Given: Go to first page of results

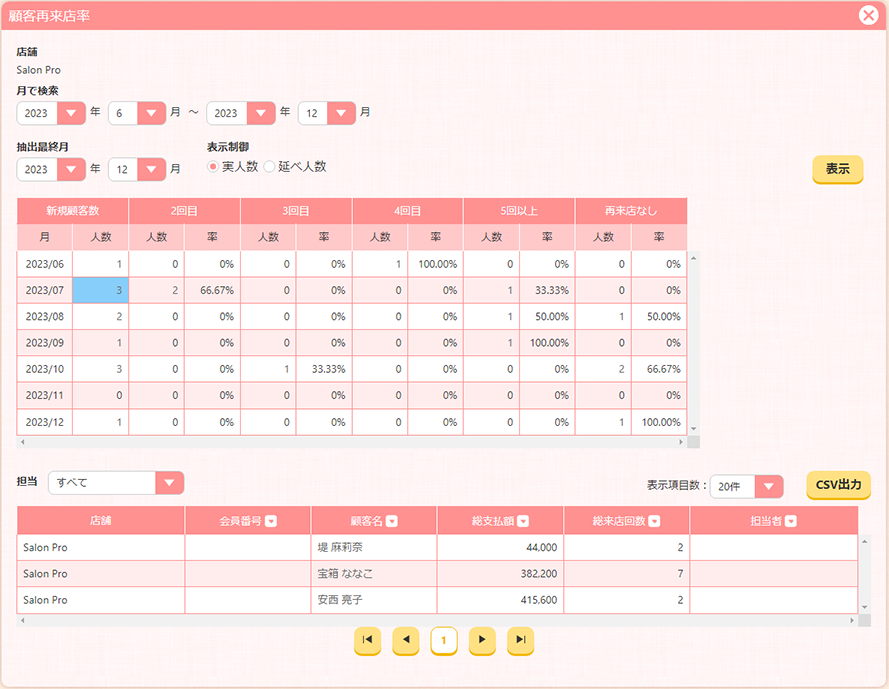Looking at the screenshot, I should coord(367,640).
